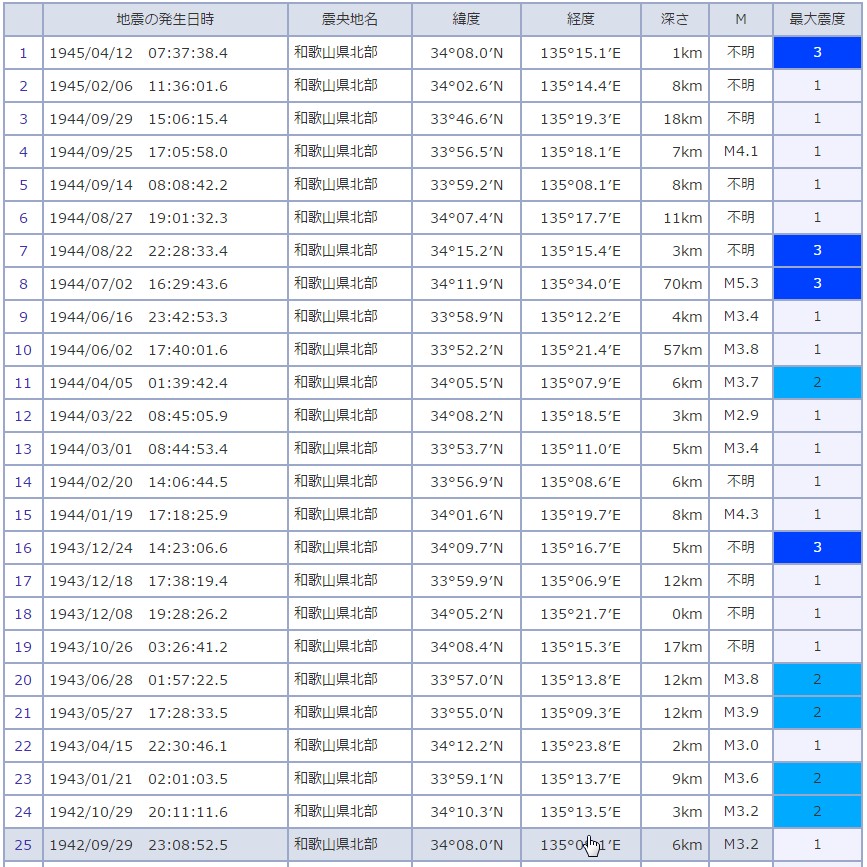Viewport: 867px width, 867px height.
Task: Click magnitude M3.0 cell
Action: pyautogui.click(x=741, y=746)
